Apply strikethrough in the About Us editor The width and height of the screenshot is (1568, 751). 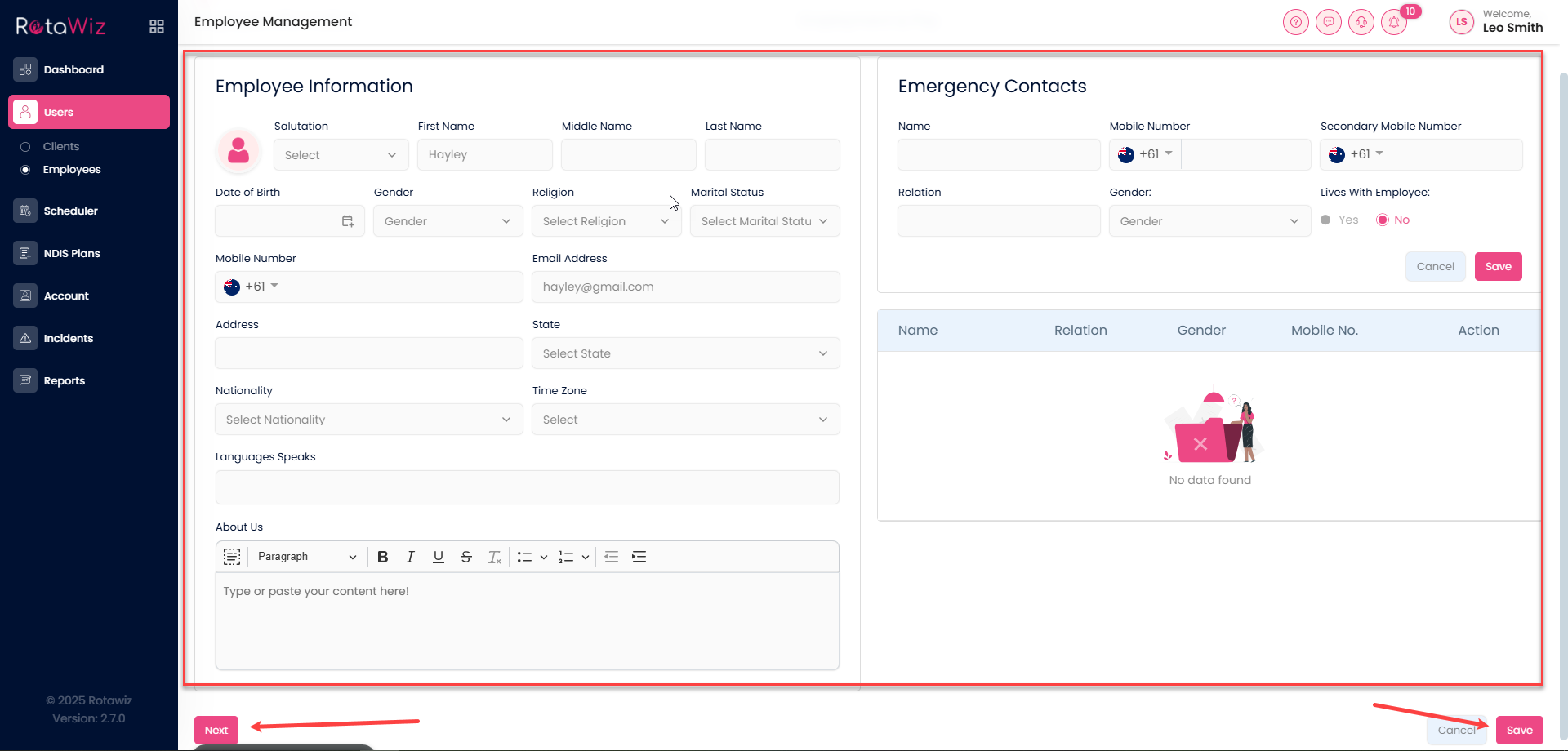tap(465, 557)
